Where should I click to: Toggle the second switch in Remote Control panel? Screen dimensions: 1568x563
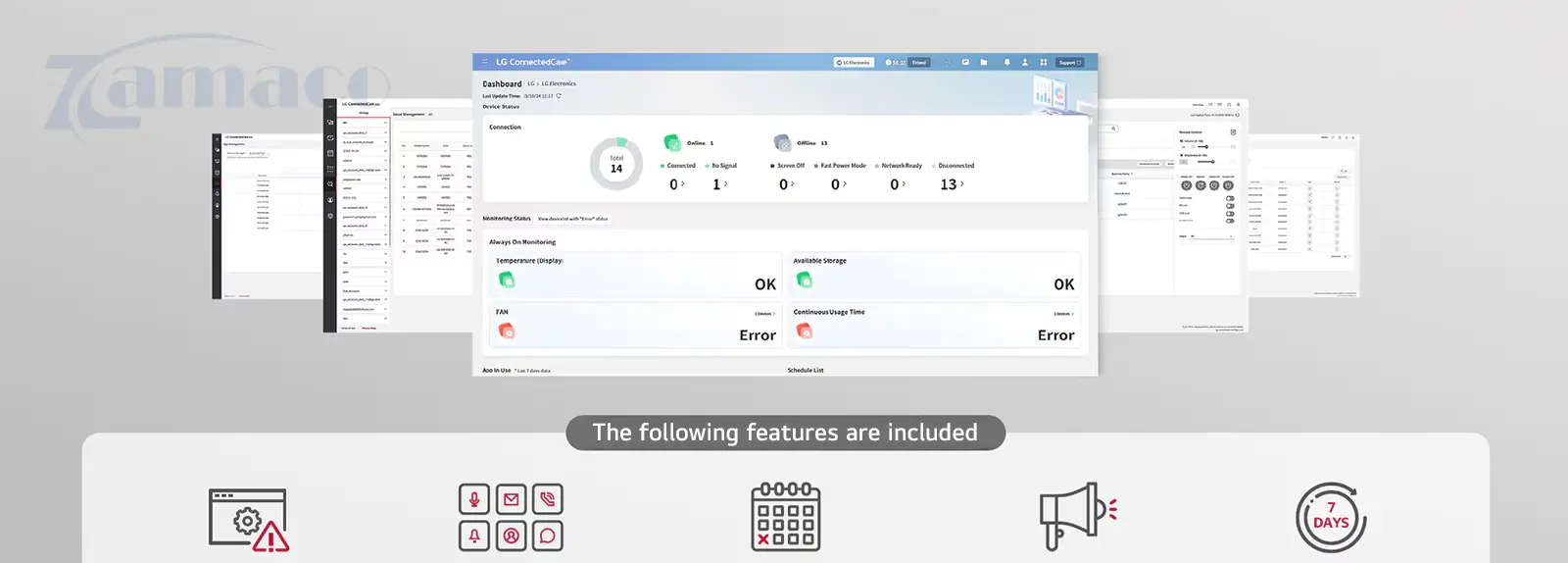point(1230,206)
